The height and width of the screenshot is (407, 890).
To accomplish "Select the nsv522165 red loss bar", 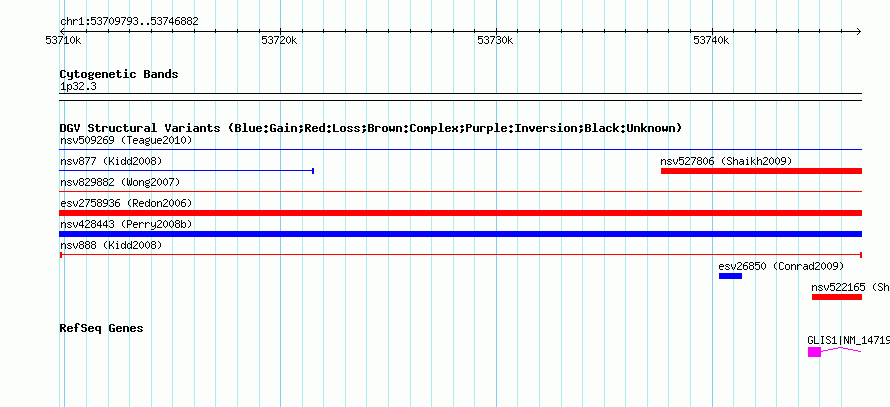I will click(x=837, y=297).
